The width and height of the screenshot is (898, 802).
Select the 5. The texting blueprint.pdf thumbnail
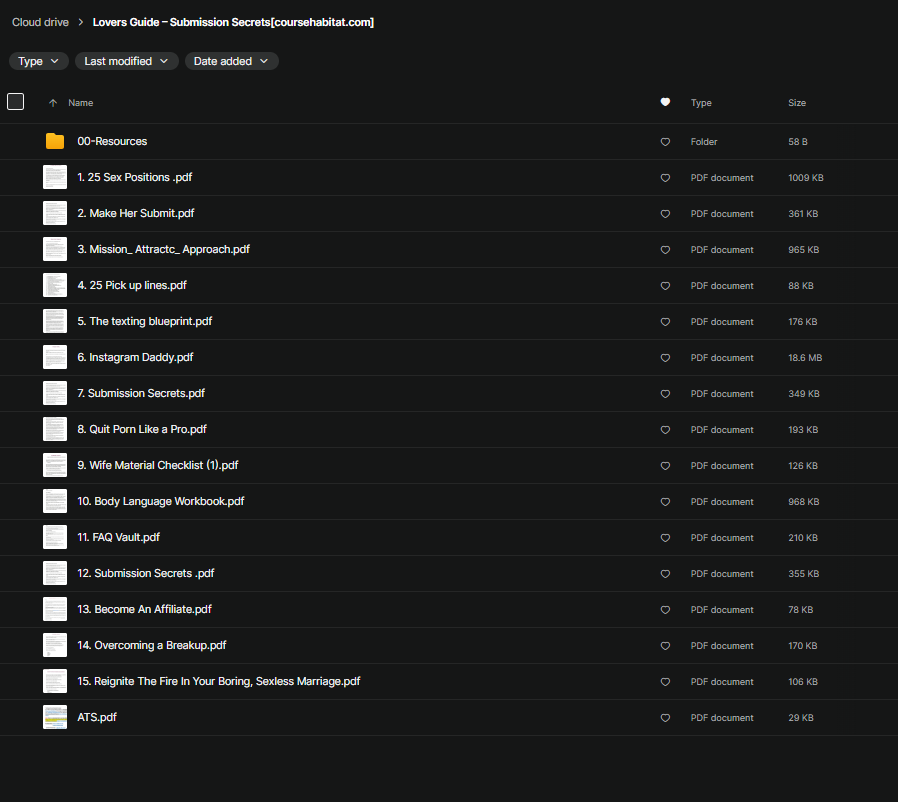pos(55,321)
